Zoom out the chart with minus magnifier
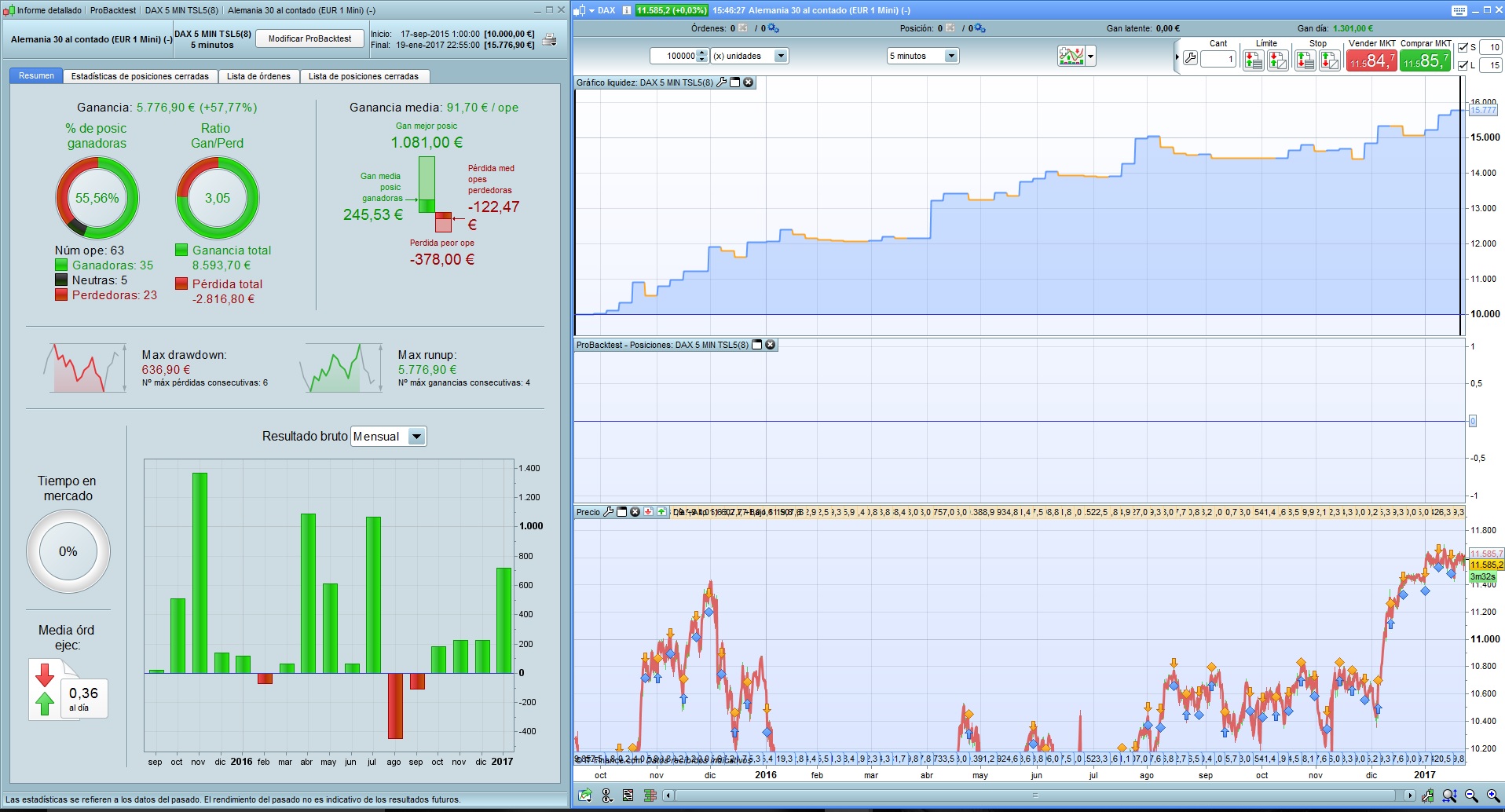1505x812 pixels. (1472, 796)
